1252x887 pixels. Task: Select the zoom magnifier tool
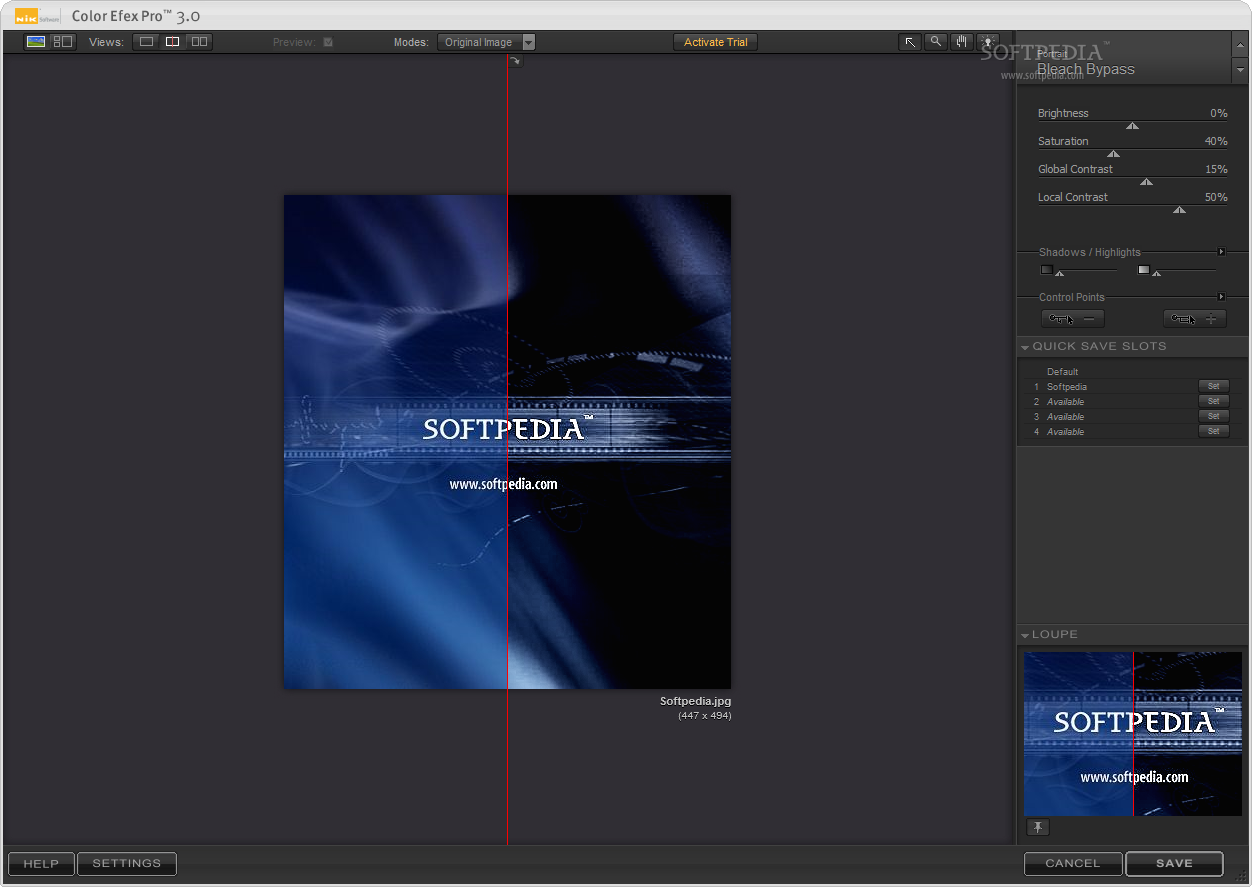pos(936,42)
